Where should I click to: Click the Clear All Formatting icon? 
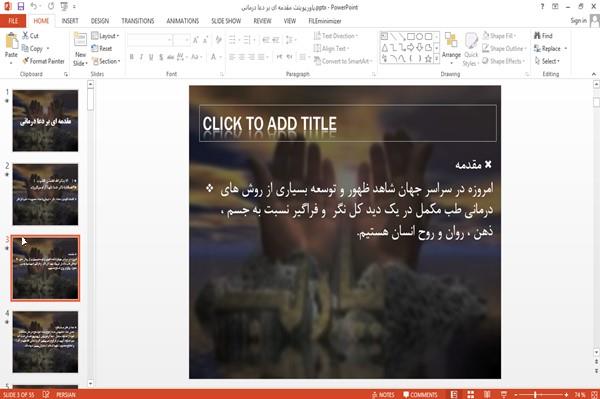click(x=218, y=39)
